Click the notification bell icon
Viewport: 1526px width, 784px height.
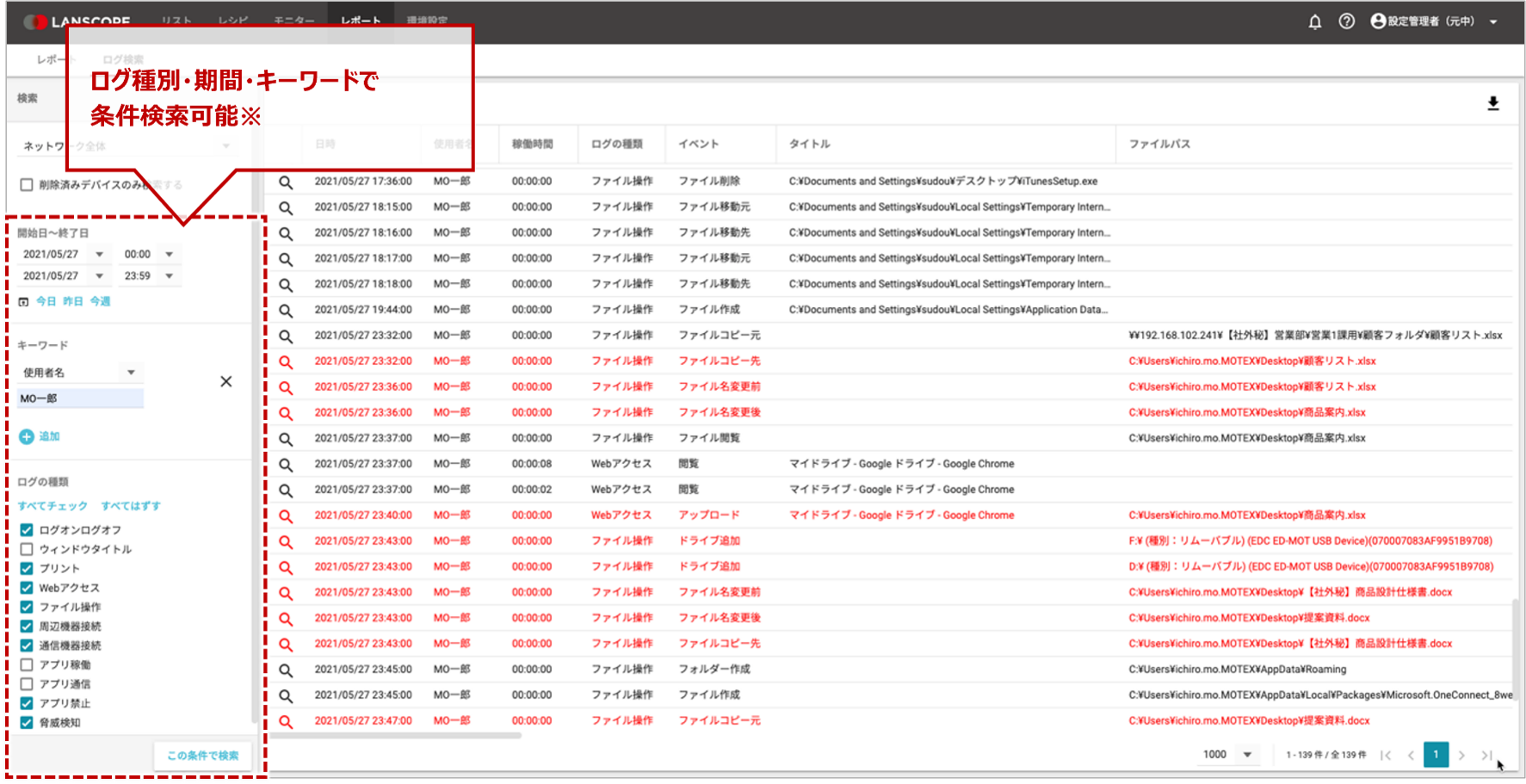click(1314, 22)
